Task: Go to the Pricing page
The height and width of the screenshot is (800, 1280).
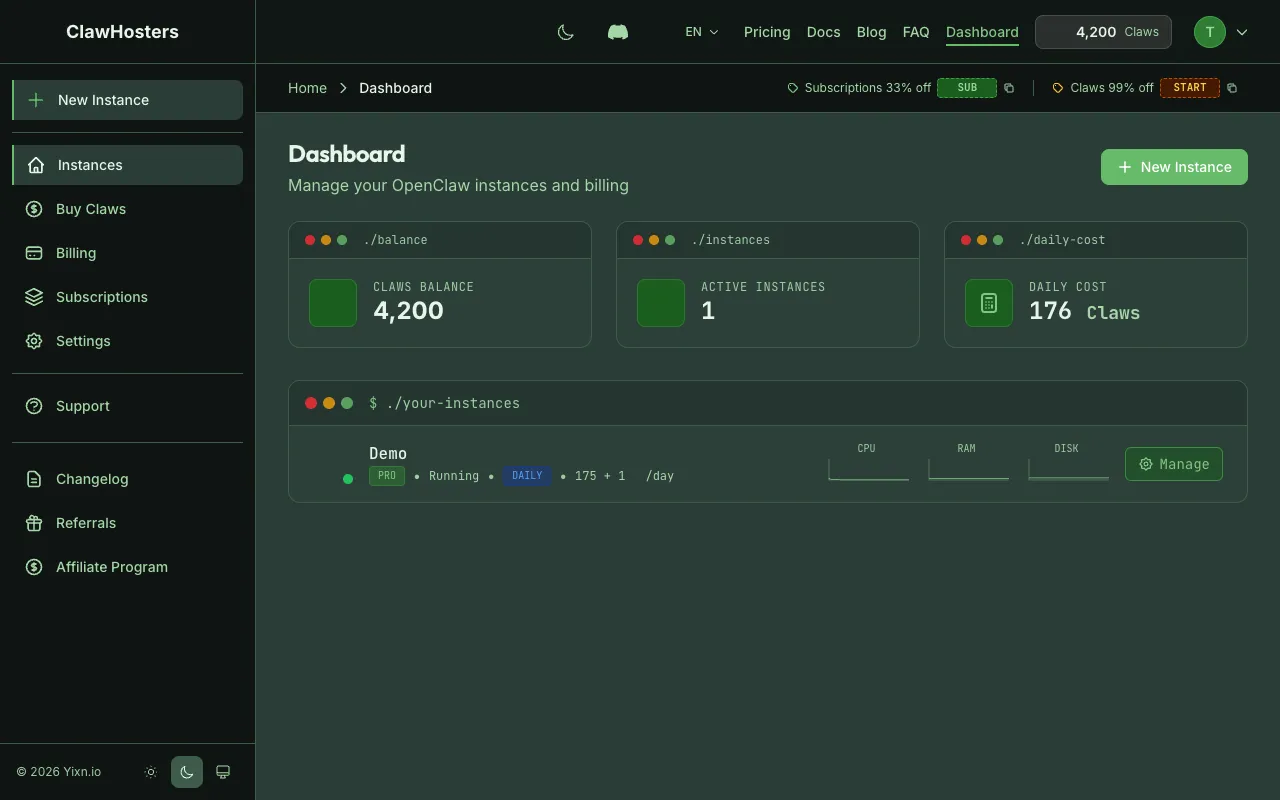Action: pyautogui.click(x=766, y=31)
